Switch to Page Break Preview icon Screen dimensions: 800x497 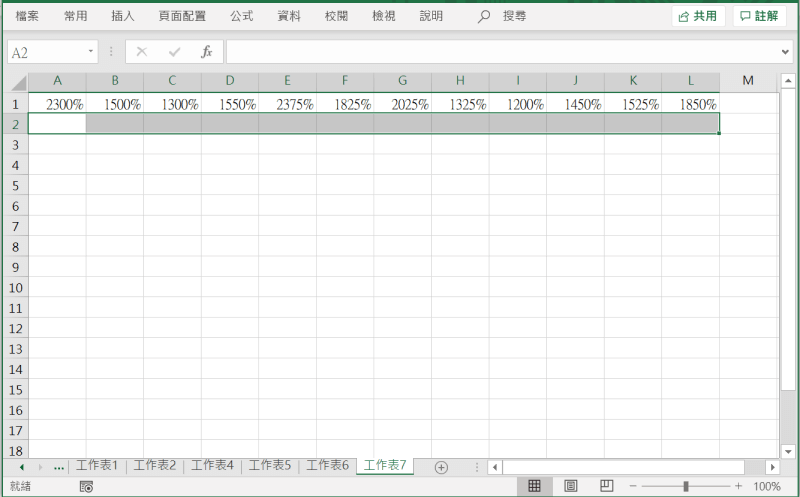tap(607, 486)
